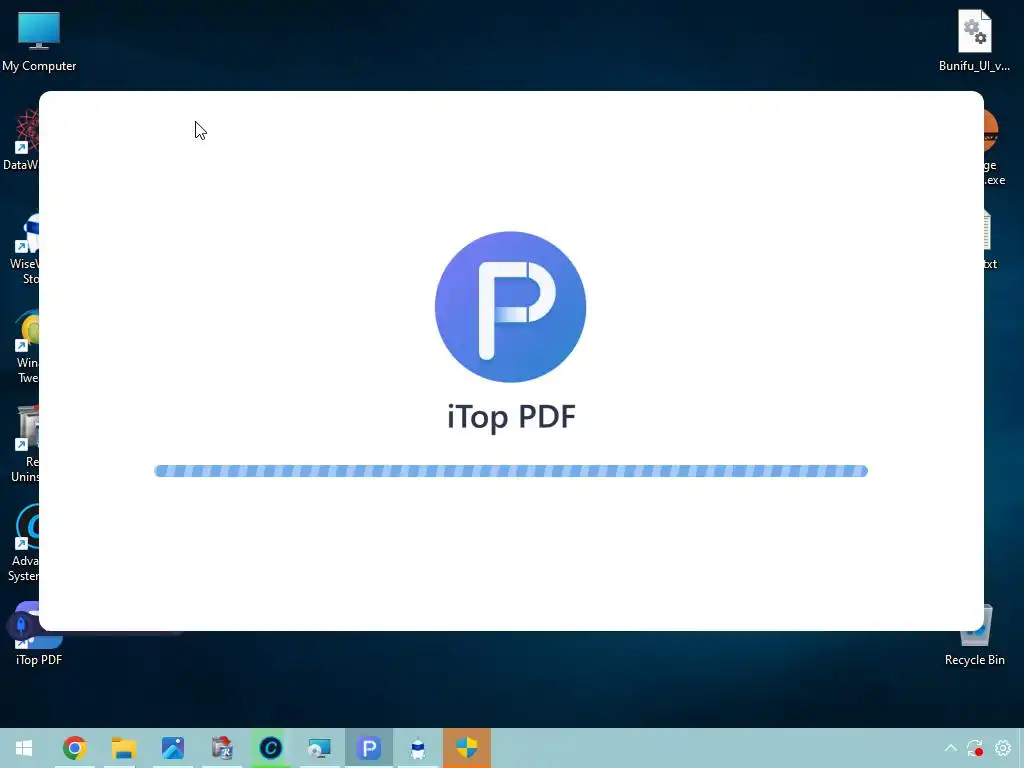Screen dimensions: 1024x768
Task: Click the "Recycle Bin" label text
Action: 974,660
